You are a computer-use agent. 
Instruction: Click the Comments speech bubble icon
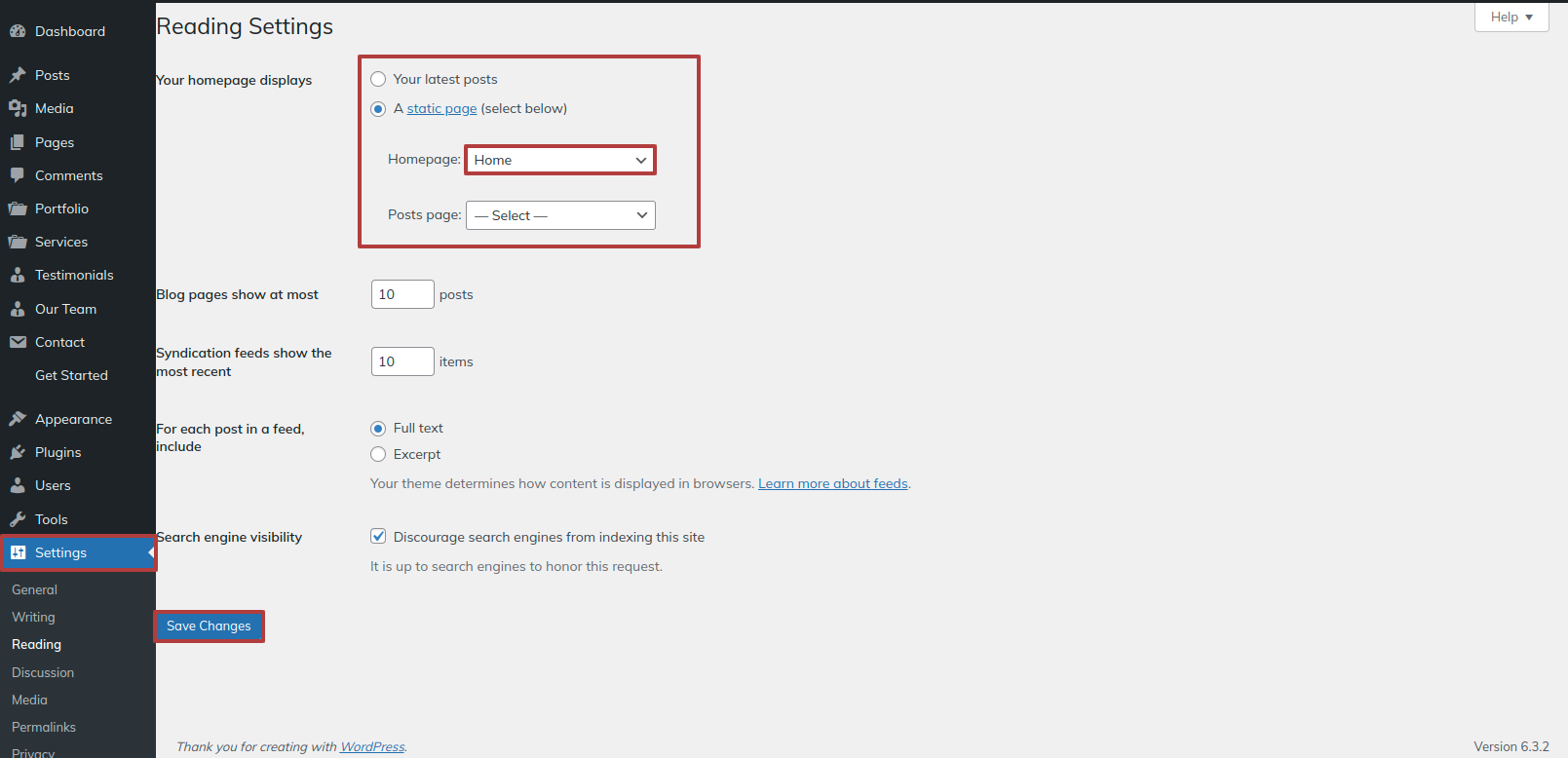click(x=18, y=175)
